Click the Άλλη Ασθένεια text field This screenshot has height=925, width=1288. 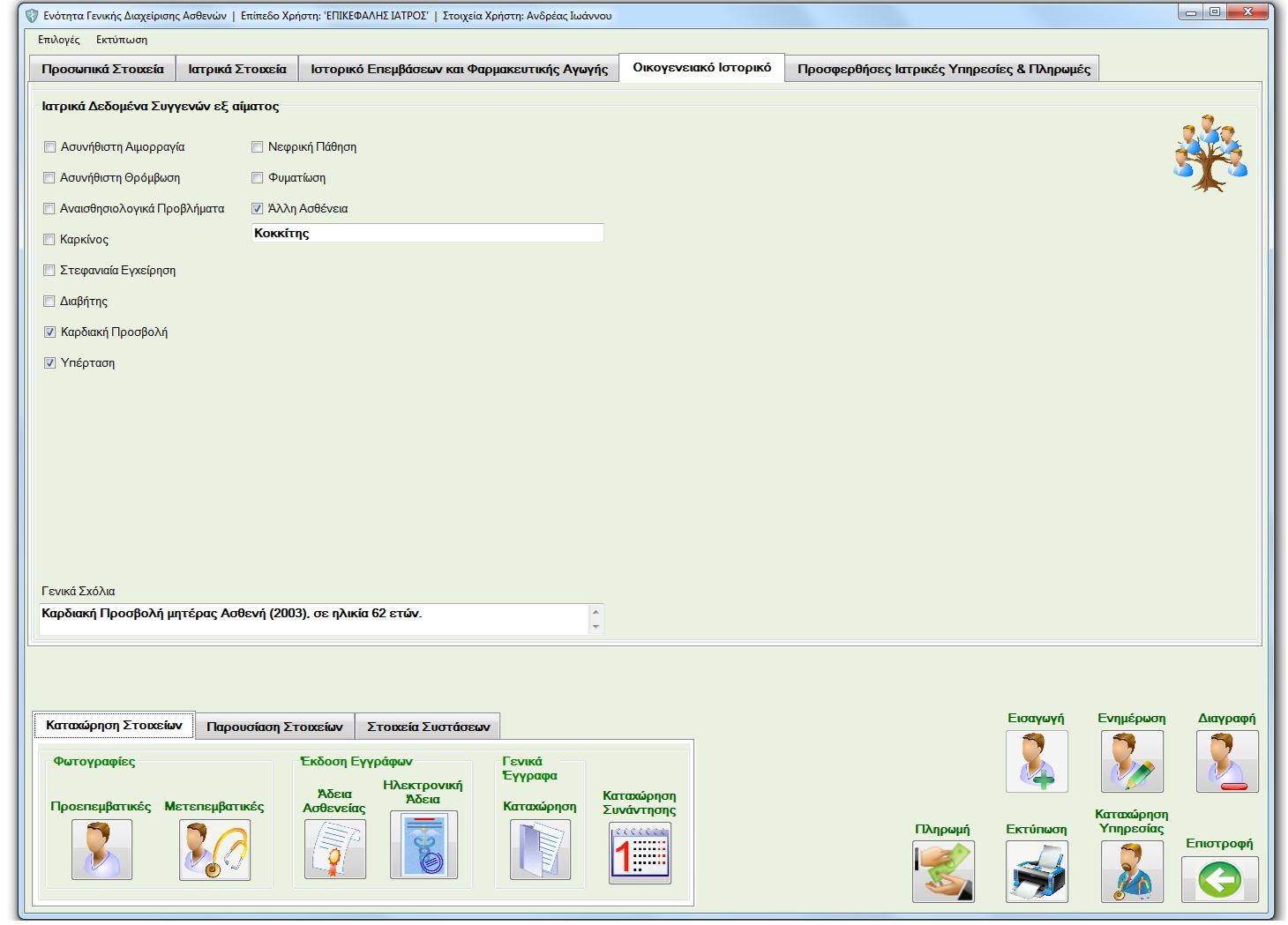(428, 234)
